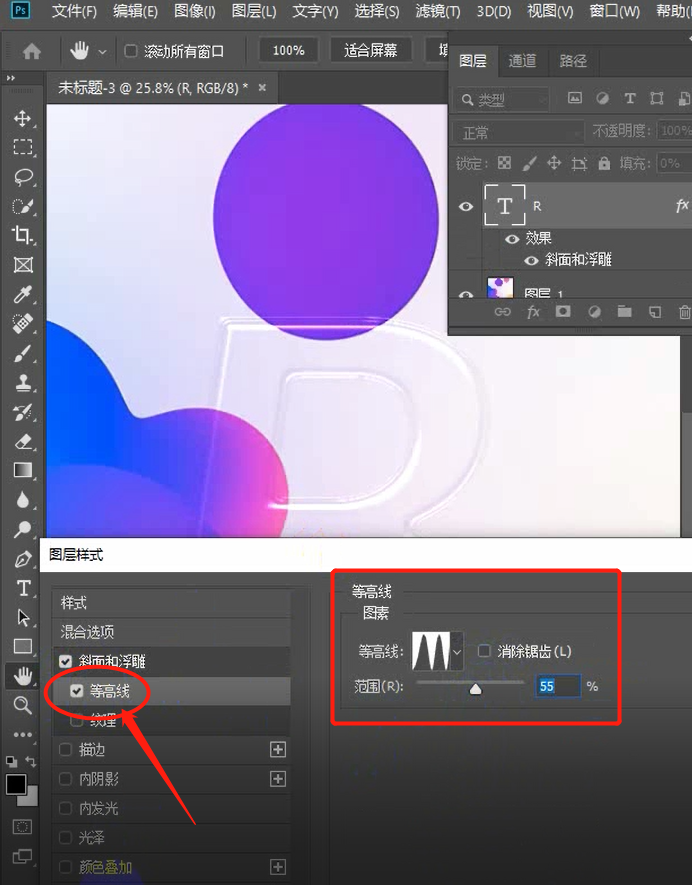This screenshot has width=692, height=885.
Task: Select the Pen tool
Action: (23, 559)
